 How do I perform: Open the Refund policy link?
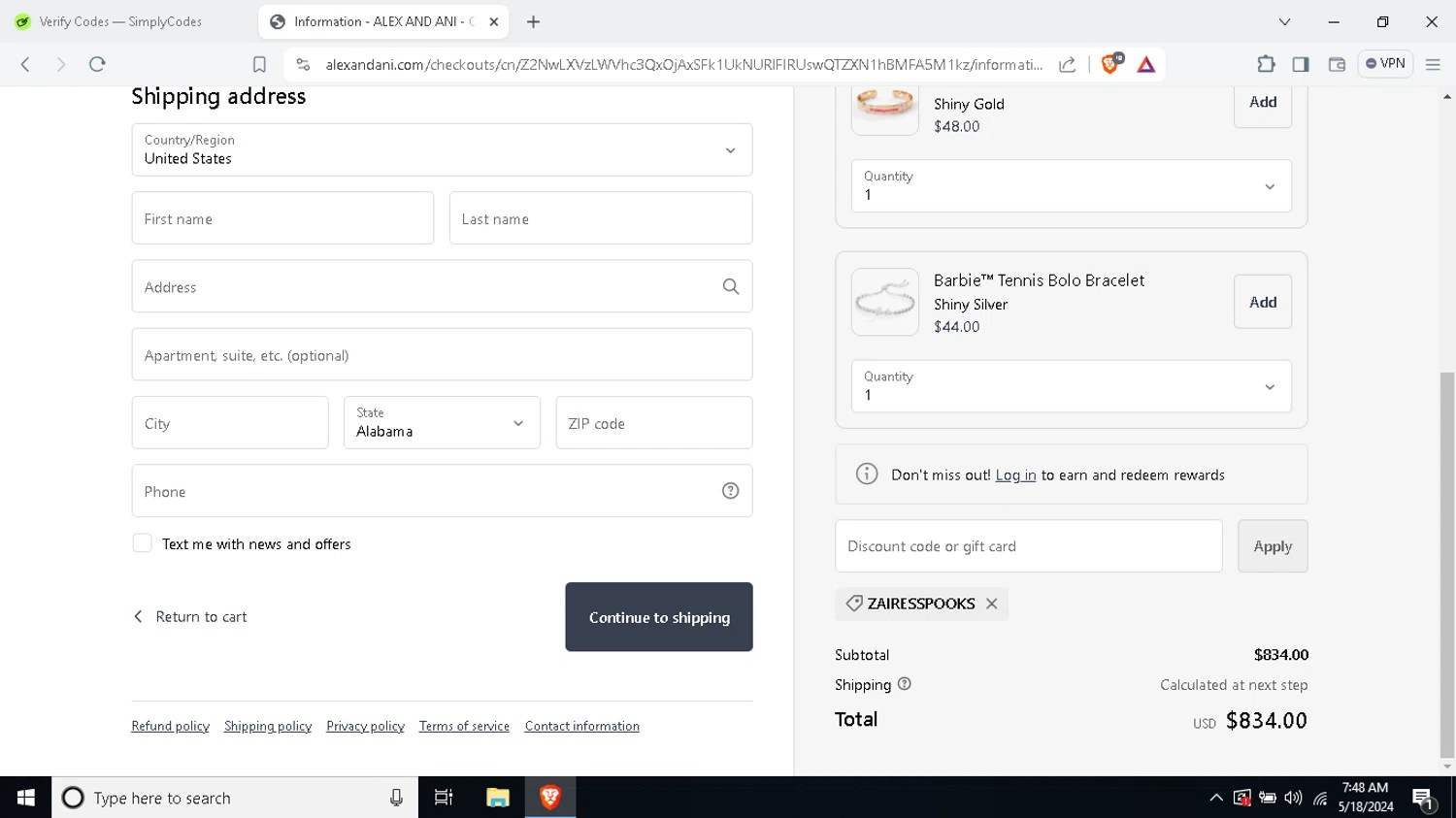[170, 726]
